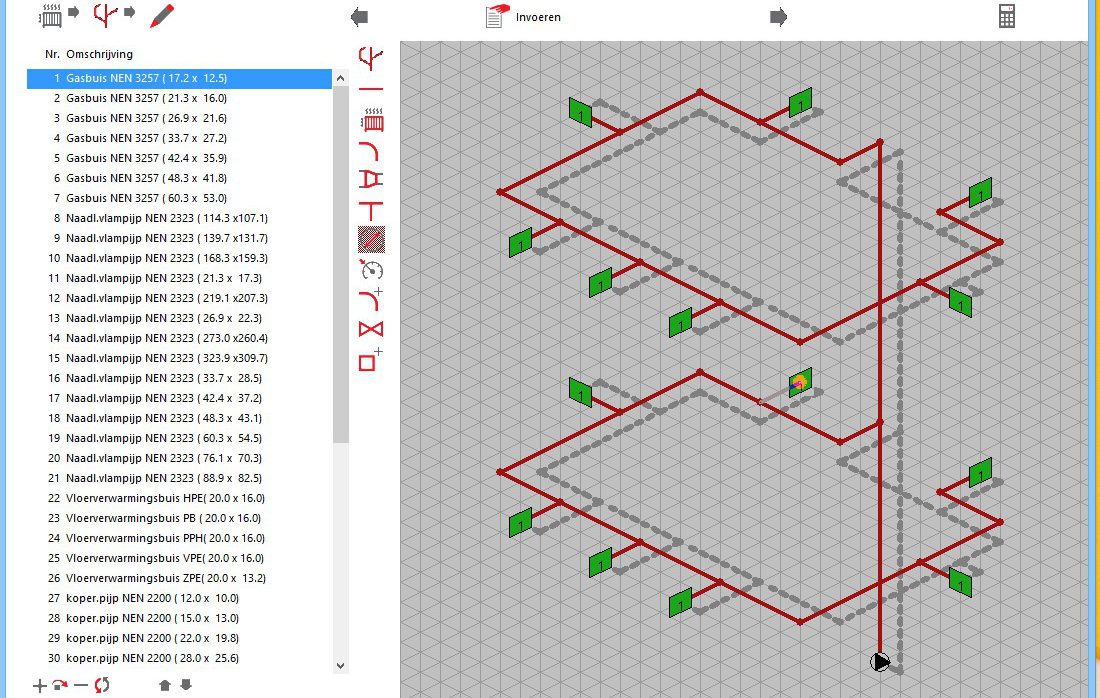
Task: Remove a row with the minus icon
Action: (x=81, y=685)
